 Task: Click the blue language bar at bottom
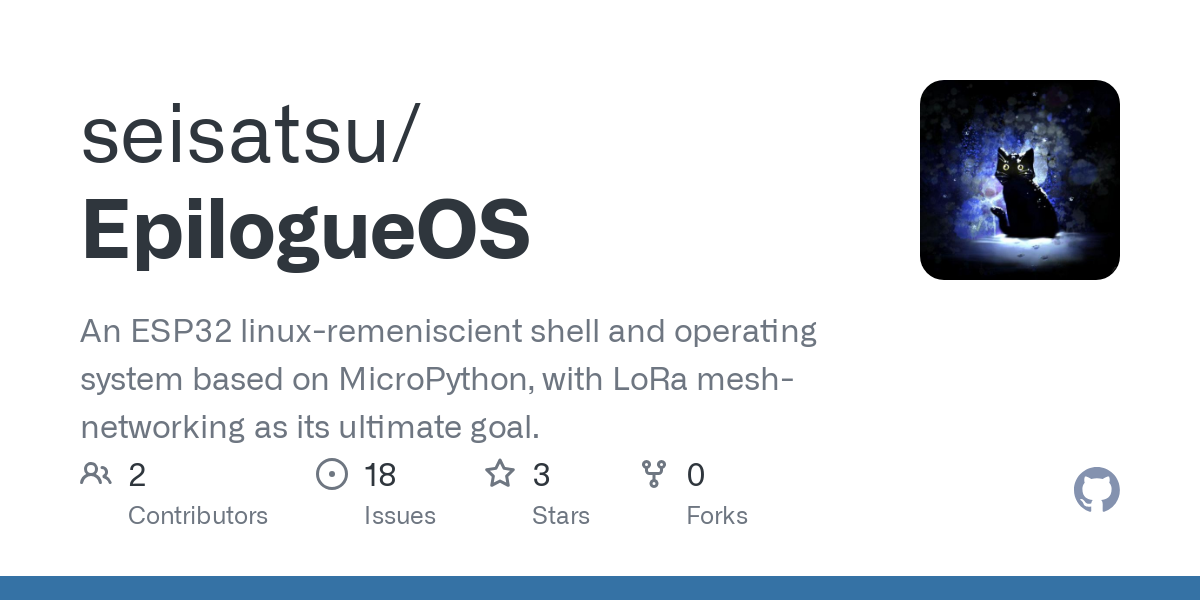click(x=600, y=588)
